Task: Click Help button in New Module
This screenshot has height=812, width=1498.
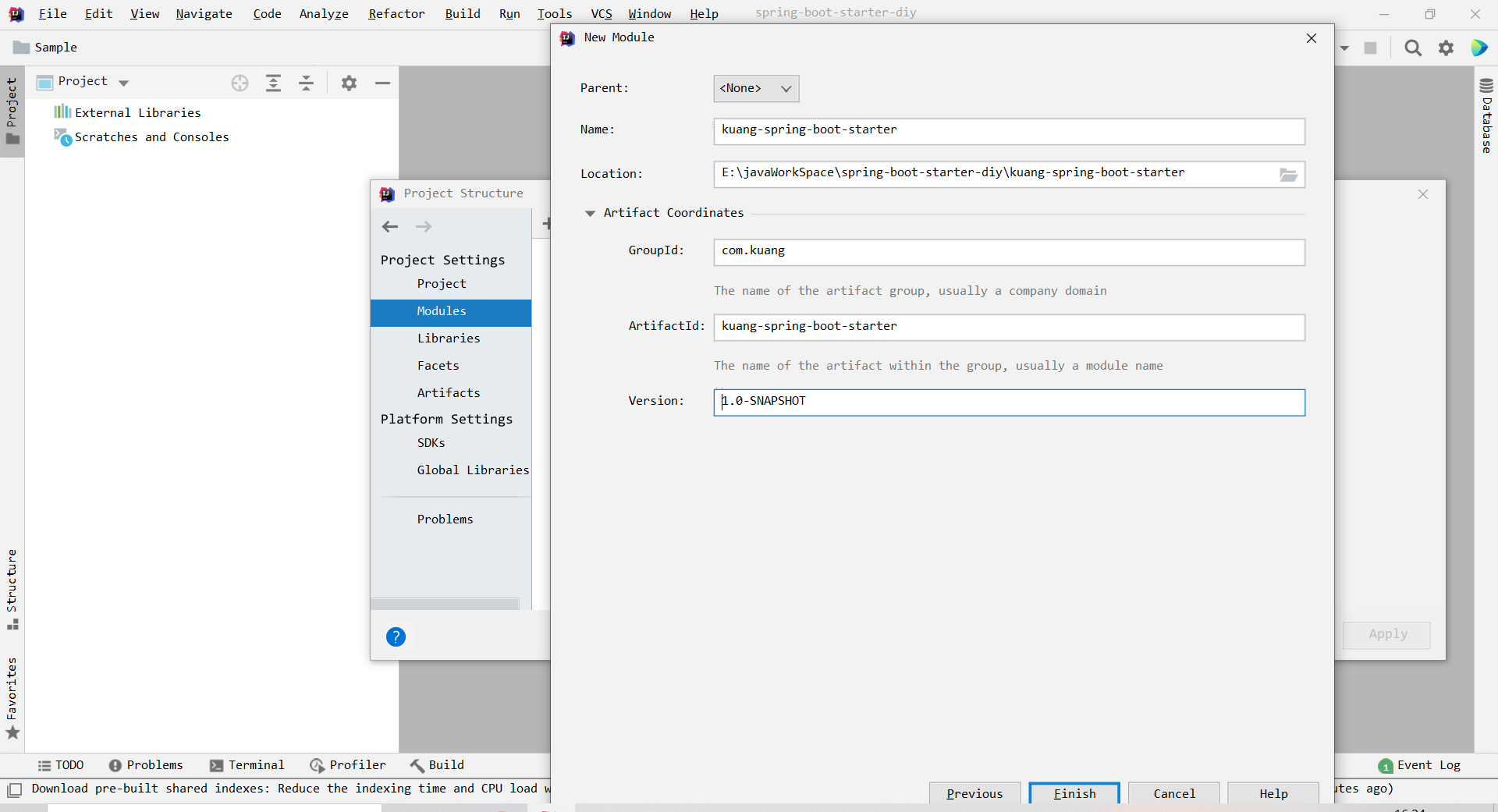Action: 1273,793
